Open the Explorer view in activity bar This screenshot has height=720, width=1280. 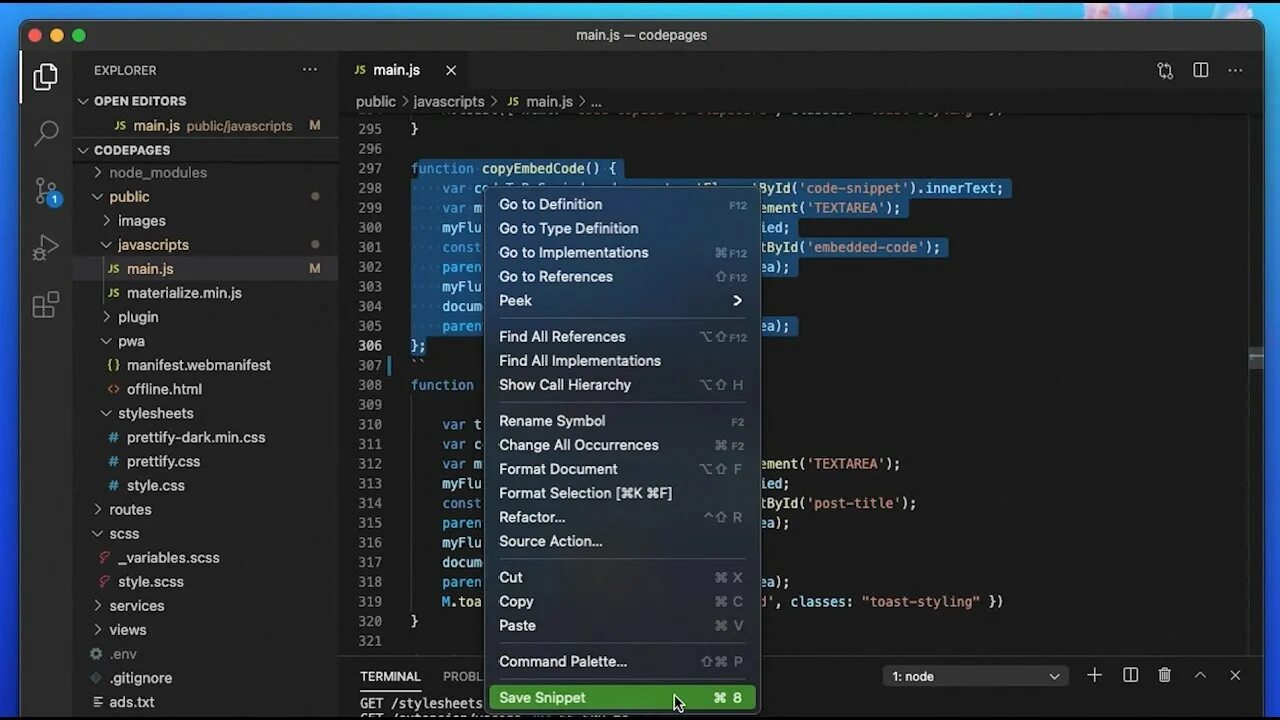click(x=46, y=77)
